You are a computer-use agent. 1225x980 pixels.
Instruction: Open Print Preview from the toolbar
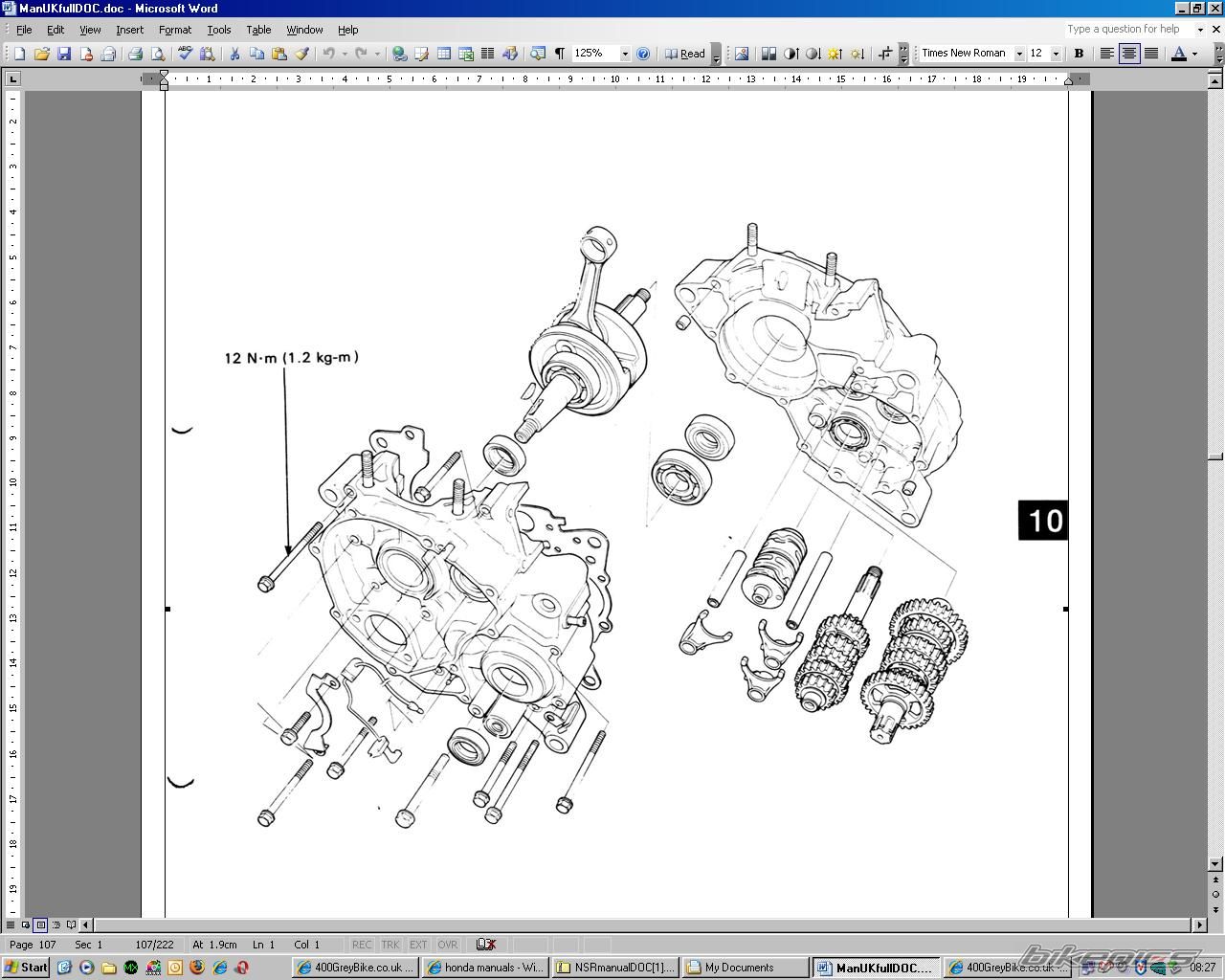[x=158, y=54]
